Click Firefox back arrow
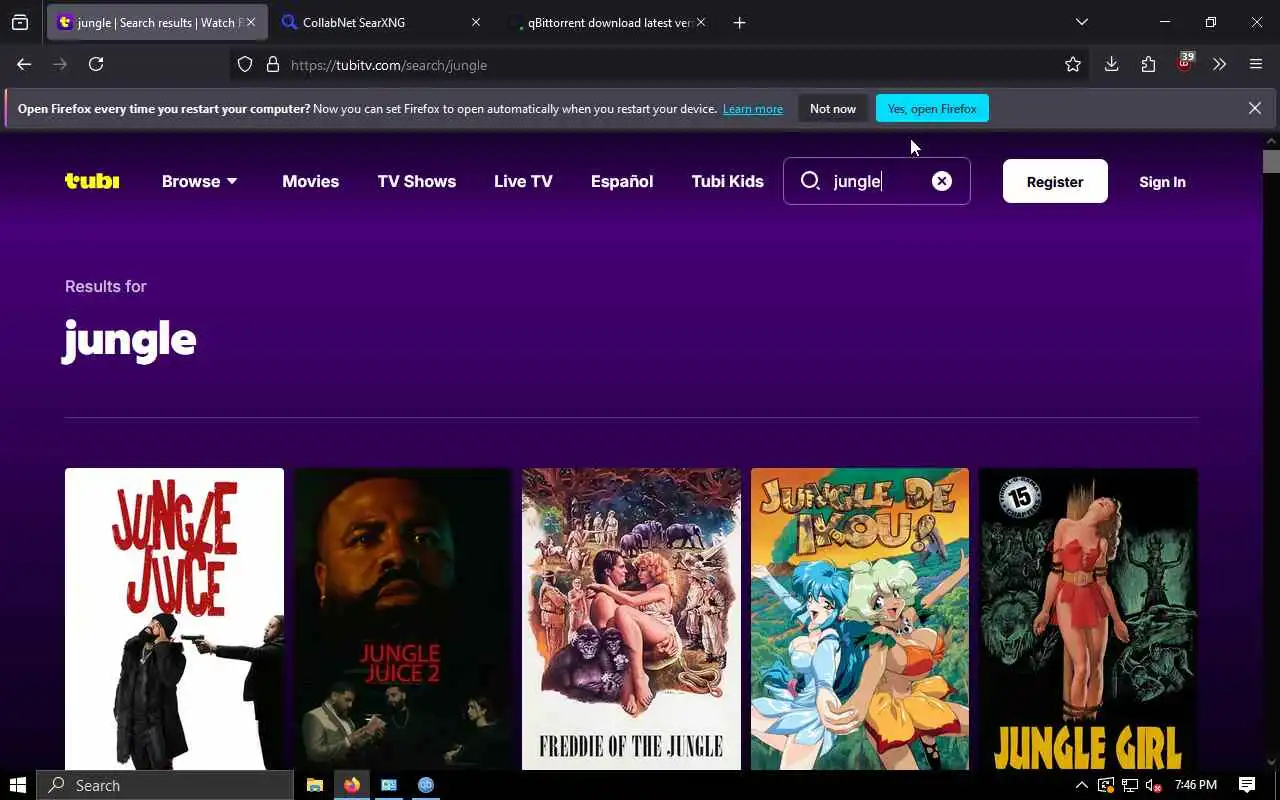Screen dimensions: 1280x800 [x=24, y=64]
